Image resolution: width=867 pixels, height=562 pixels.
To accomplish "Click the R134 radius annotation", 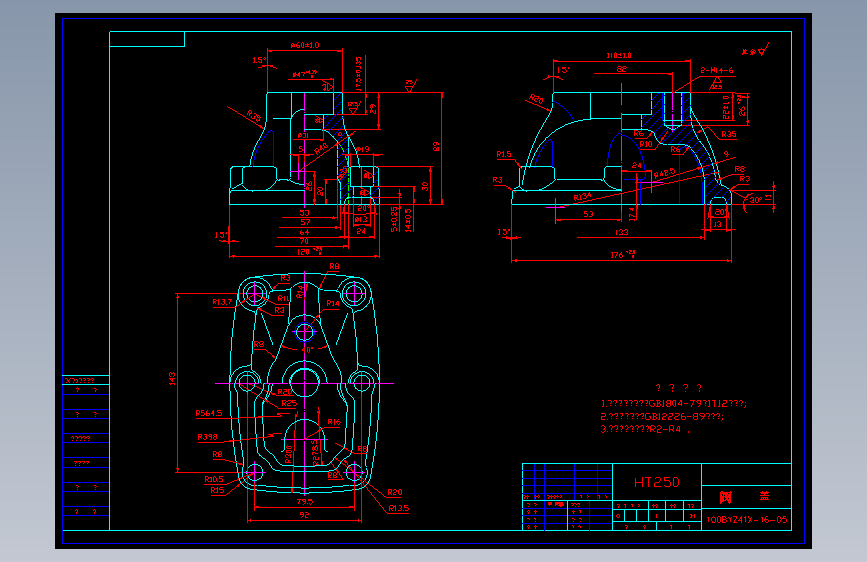I will [x=582, y=196].
